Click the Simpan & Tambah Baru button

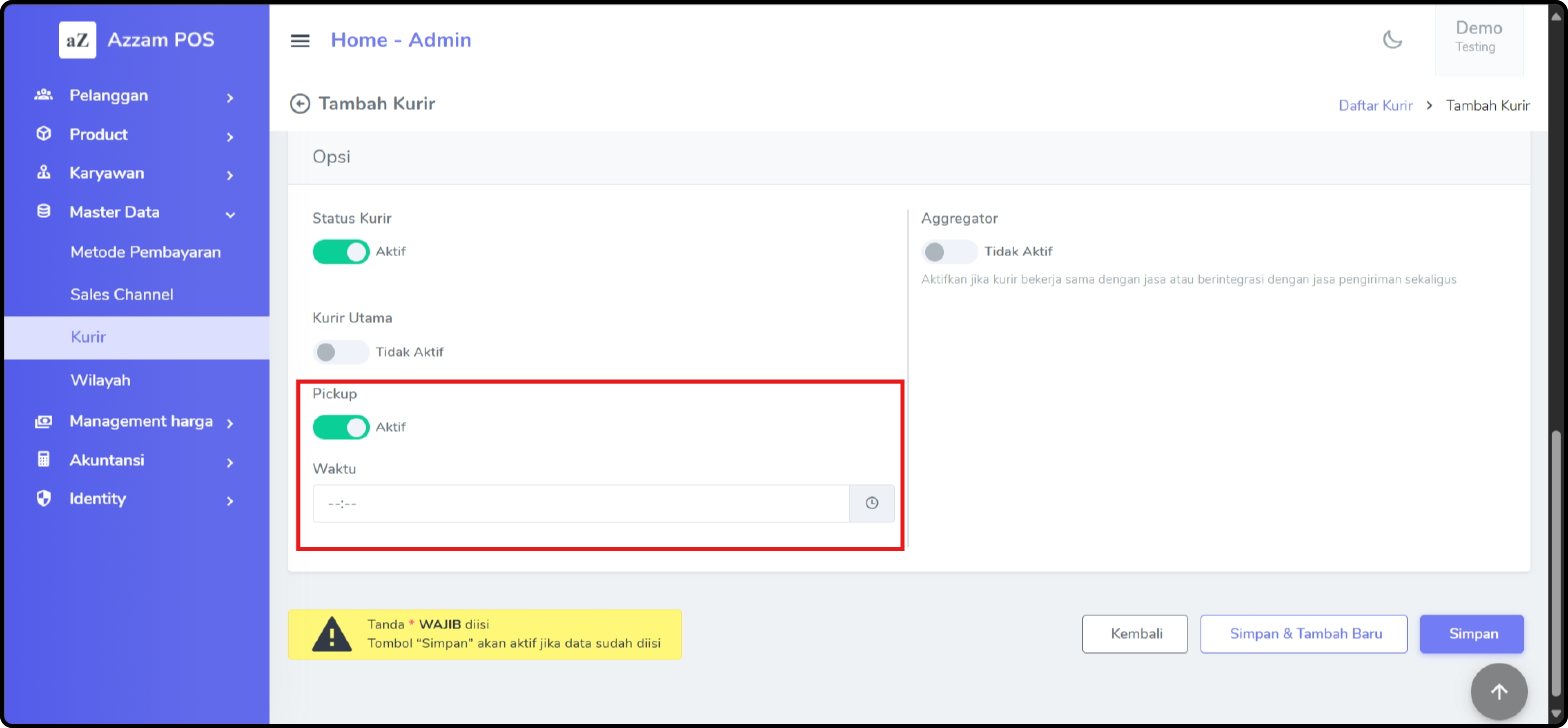point(1304,634)
